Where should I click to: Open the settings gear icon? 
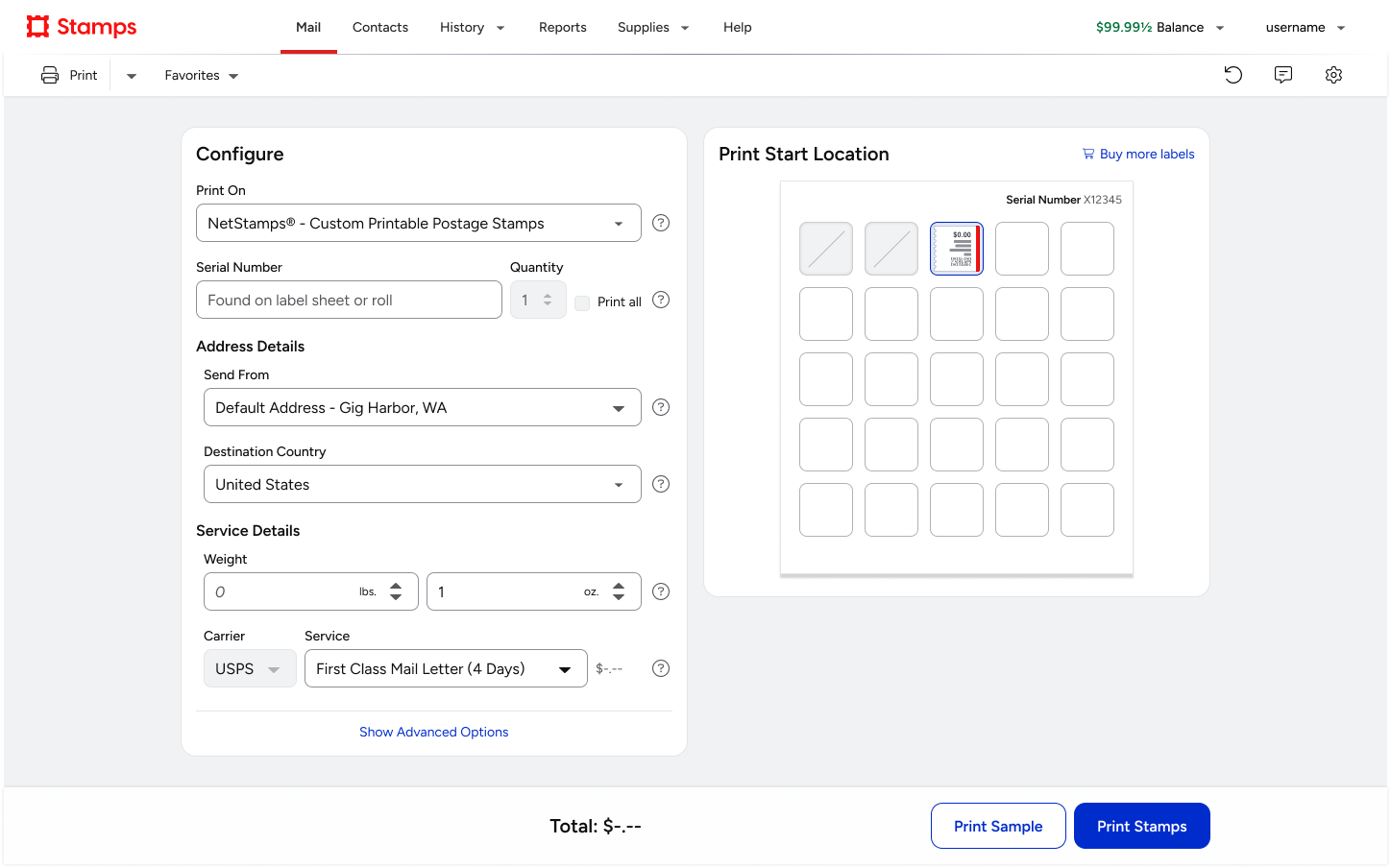1333,75
